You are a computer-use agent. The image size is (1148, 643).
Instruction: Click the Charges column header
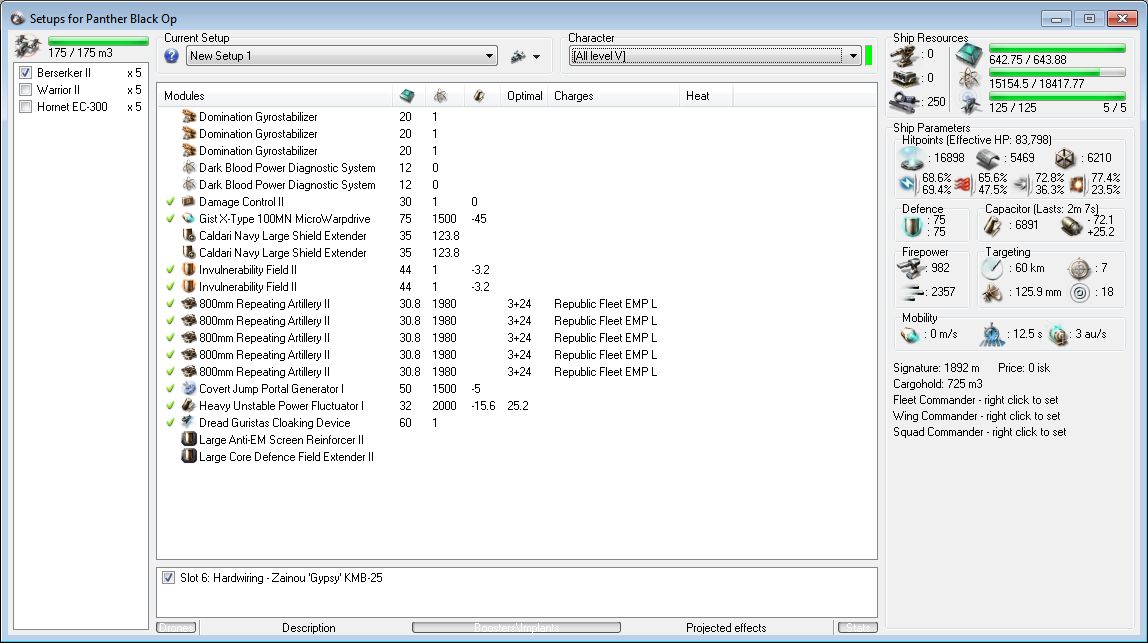pos(614,96)
